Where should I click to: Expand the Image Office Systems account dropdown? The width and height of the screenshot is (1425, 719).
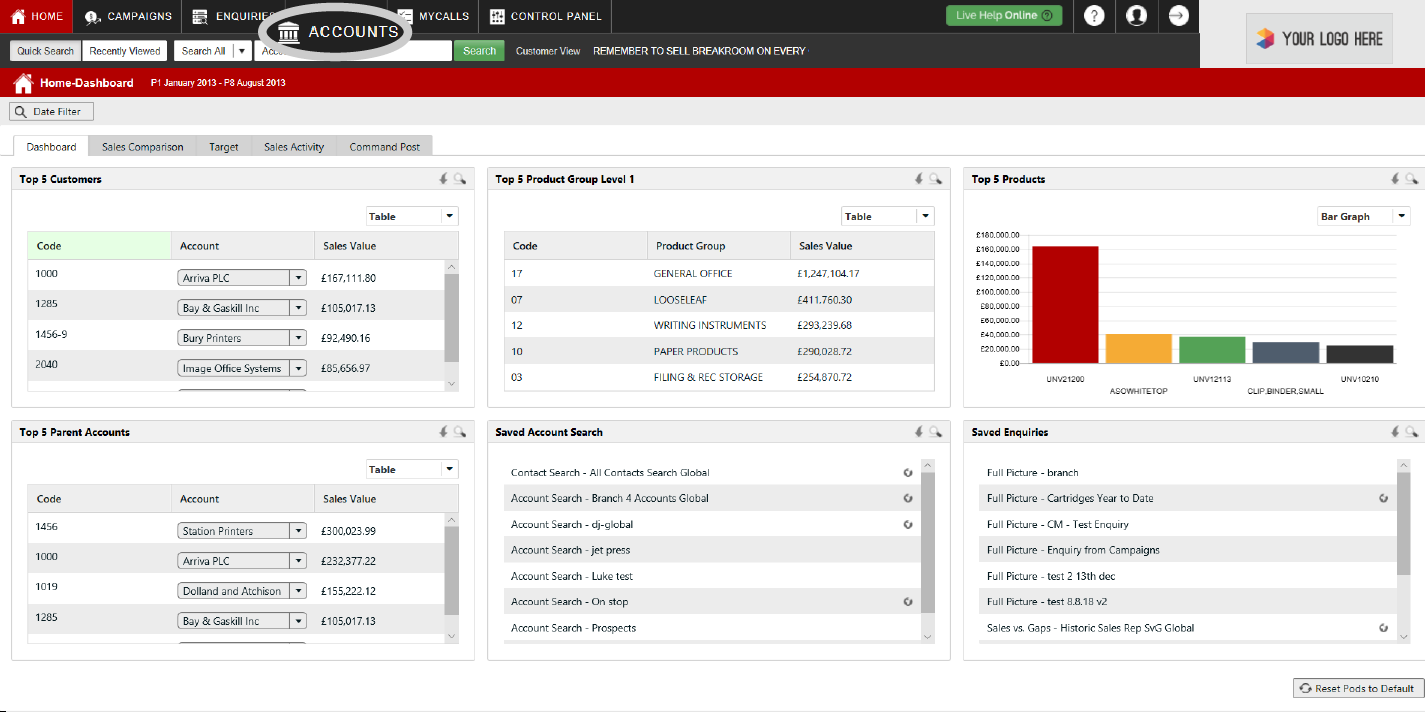tap(297, 368)
